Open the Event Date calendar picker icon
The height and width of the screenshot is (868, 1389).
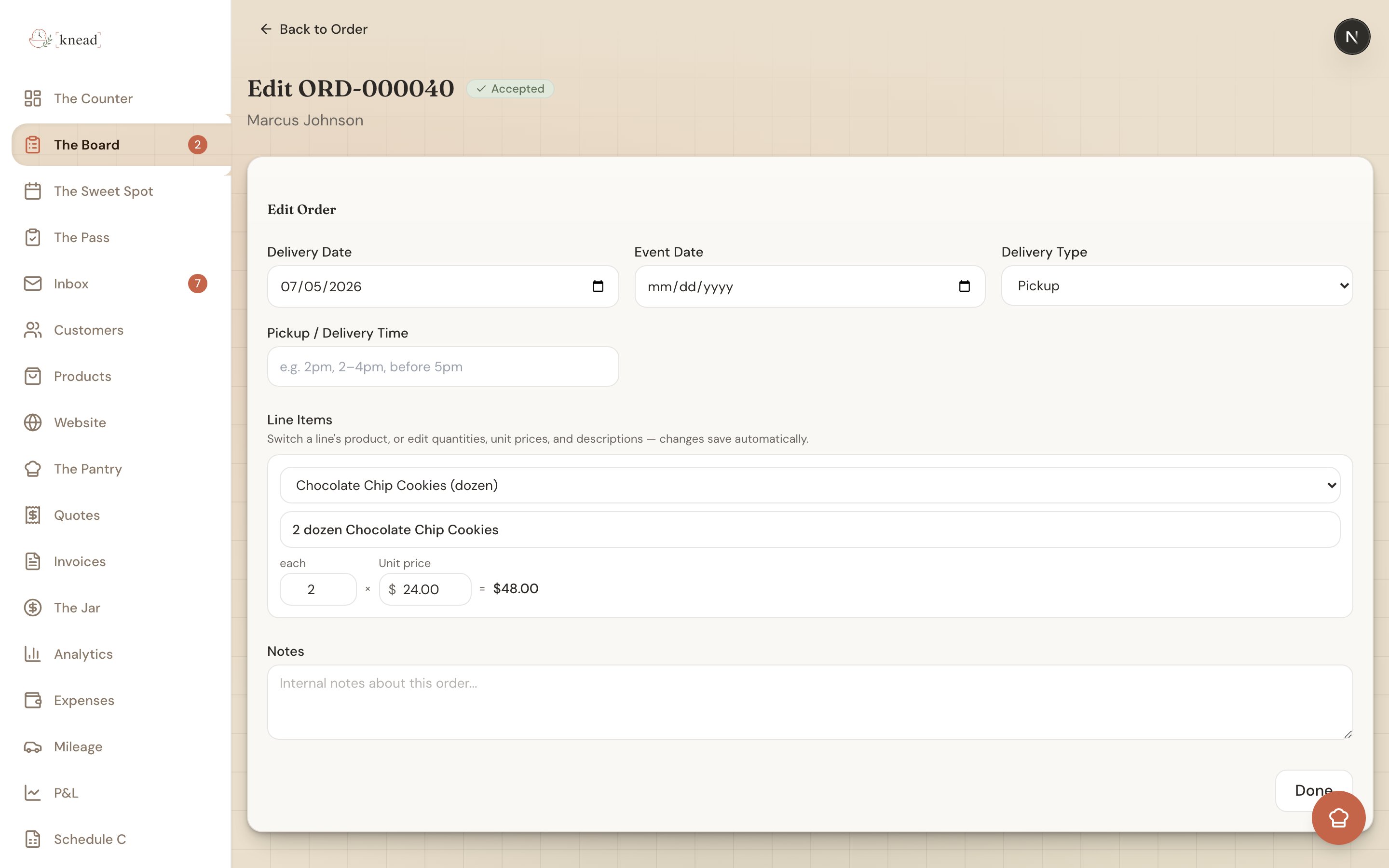pos(964,286)
